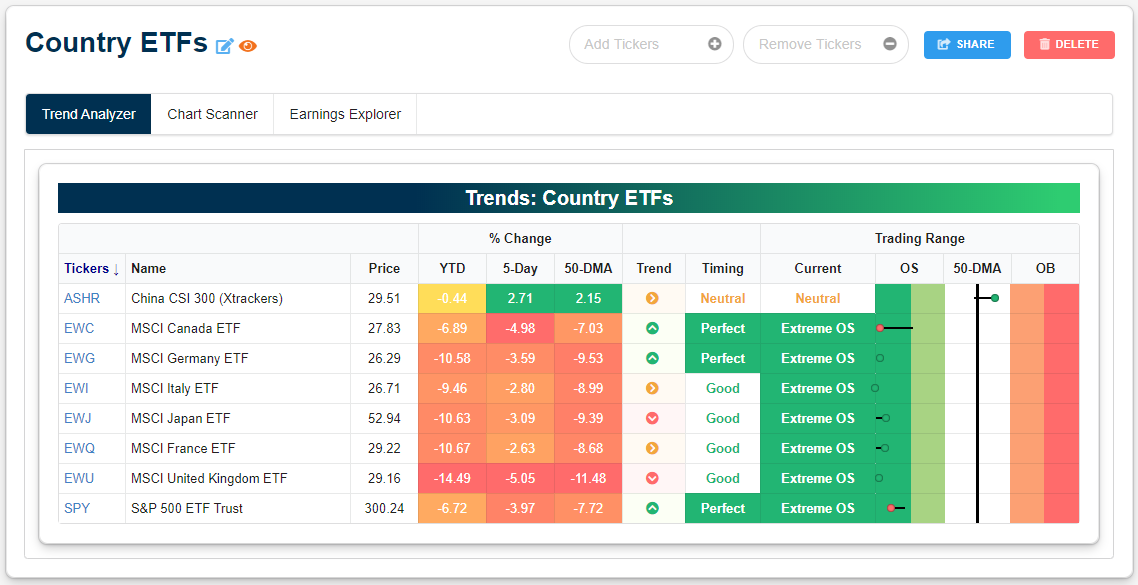Click the EWI trading range marker
The height and width of the screenshot is (585, 1138).
pyautogui.click(x=875, y=388)
